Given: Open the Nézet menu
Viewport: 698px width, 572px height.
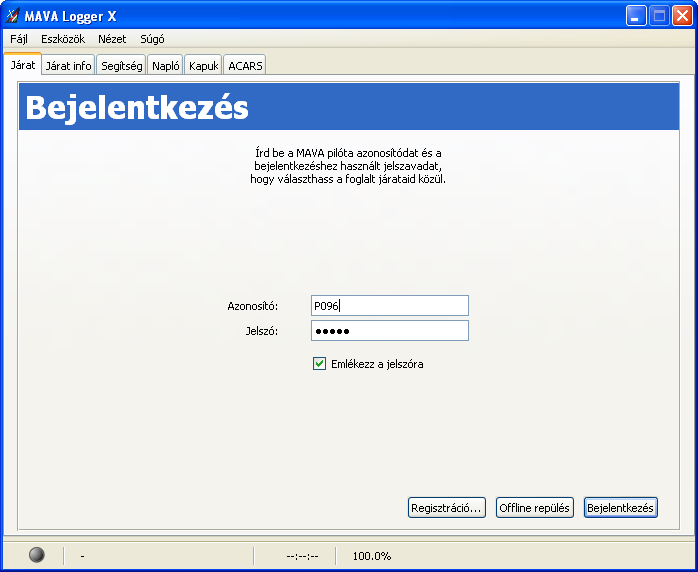Looking at the screenshot, I should 112,39.
